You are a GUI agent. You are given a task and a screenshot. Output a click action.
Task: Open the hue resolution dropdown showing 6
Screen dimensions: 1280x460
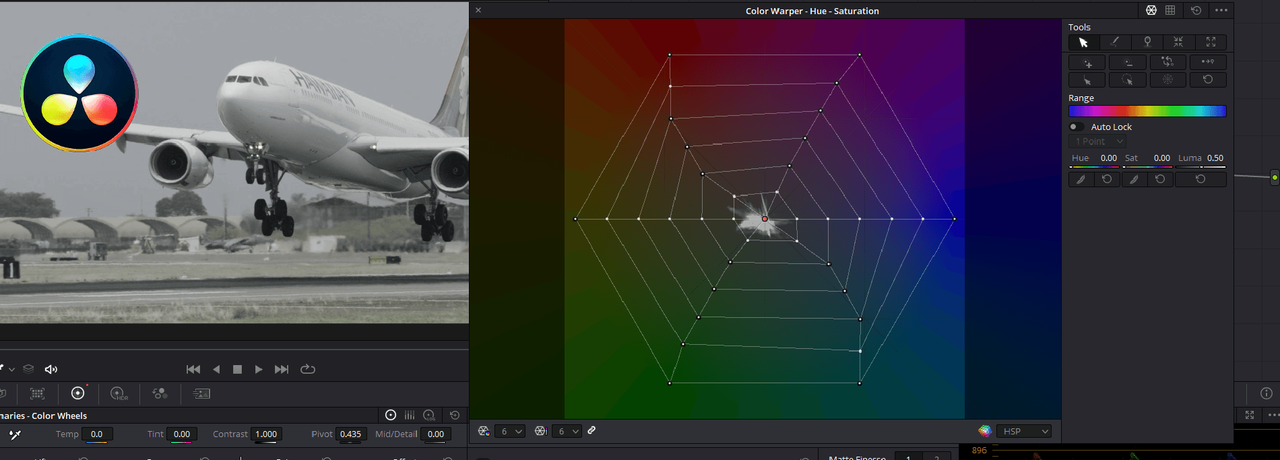tap(511, 431)
